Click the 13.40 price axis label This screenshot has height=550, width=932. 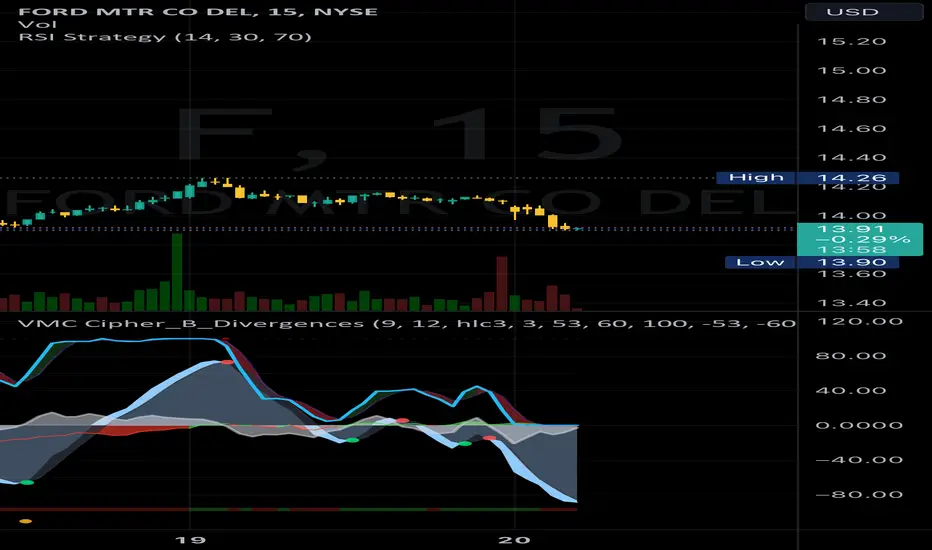(x=852, y=303)
